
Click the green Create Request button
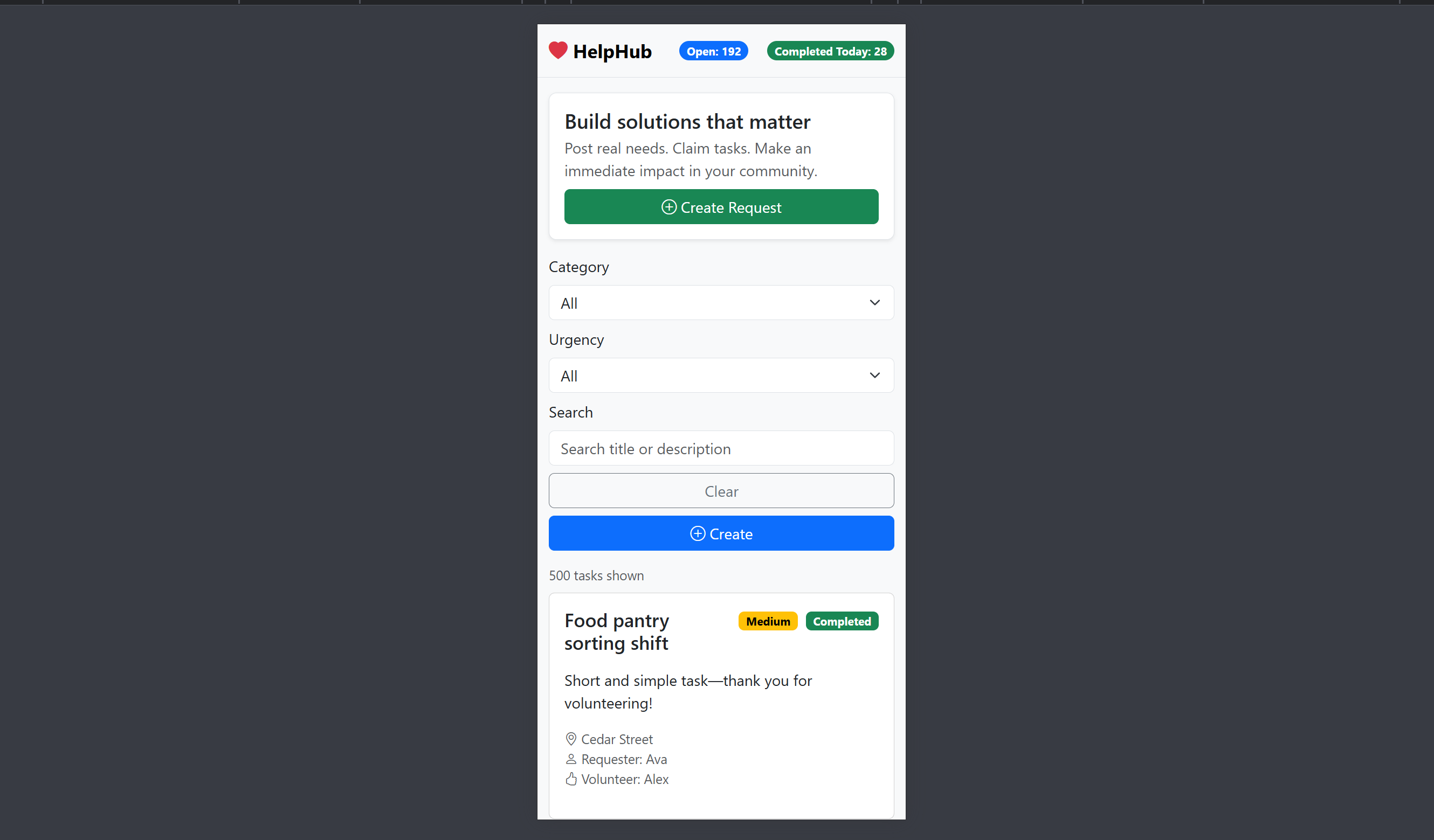721,207
